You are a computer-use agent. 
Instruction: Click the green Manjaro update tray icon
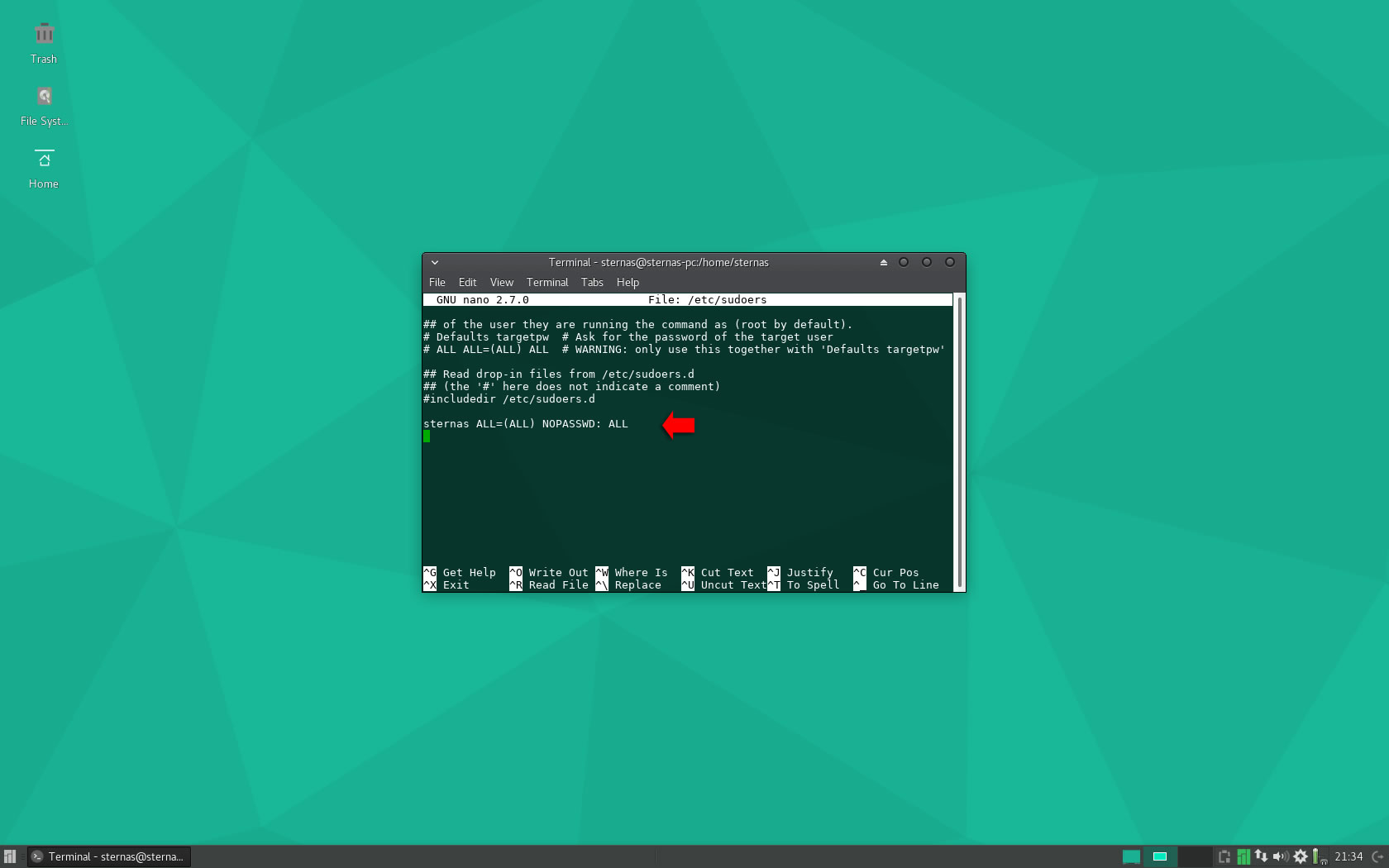click(1243, 856)
